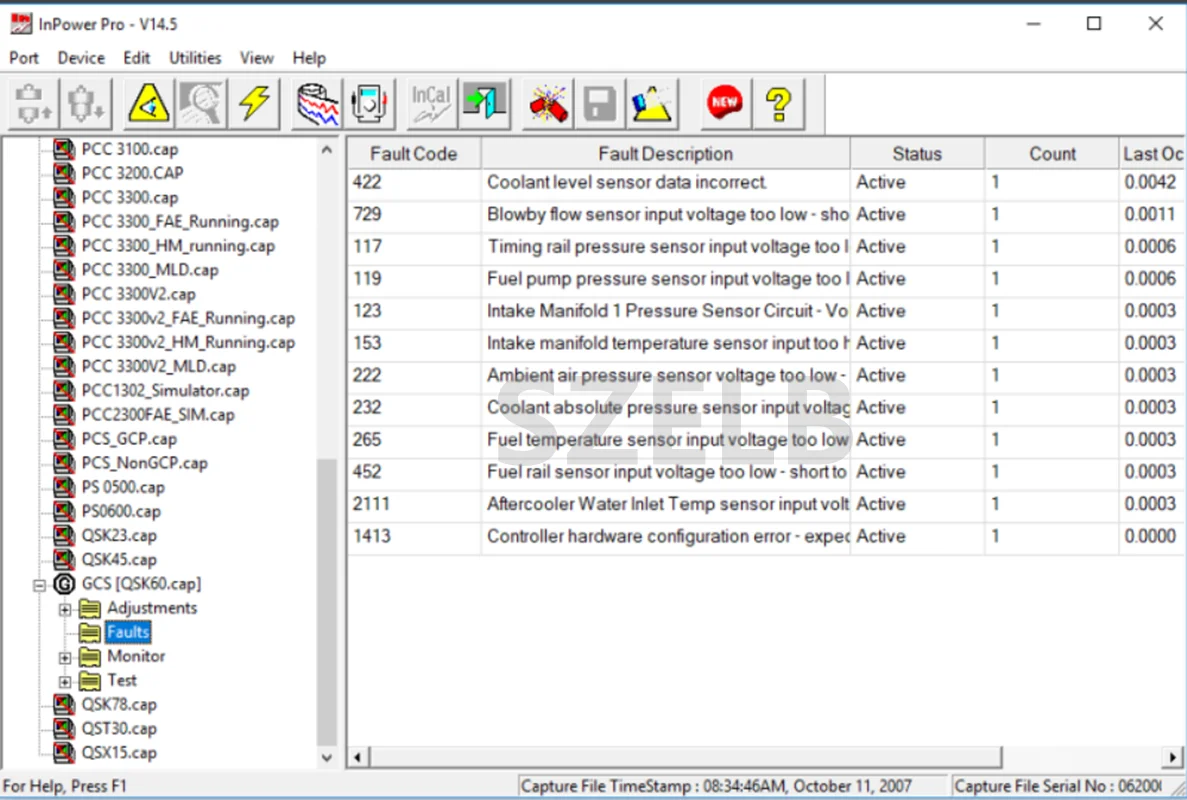Open the Device menu
1187x800 pixels.
81,58
